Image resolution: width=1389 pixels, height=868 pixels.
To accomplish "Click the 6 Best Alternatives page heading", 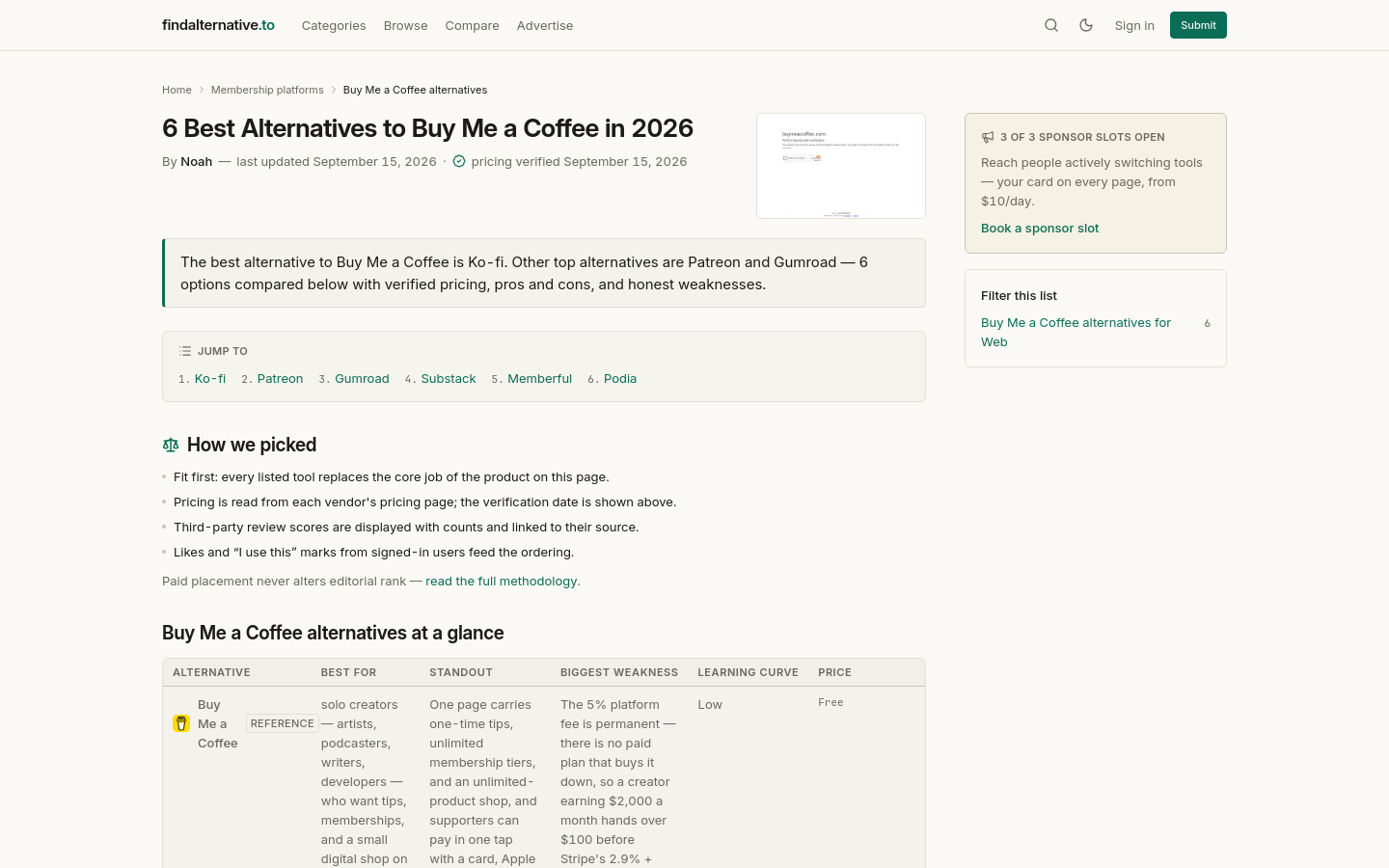I will 428,128.
